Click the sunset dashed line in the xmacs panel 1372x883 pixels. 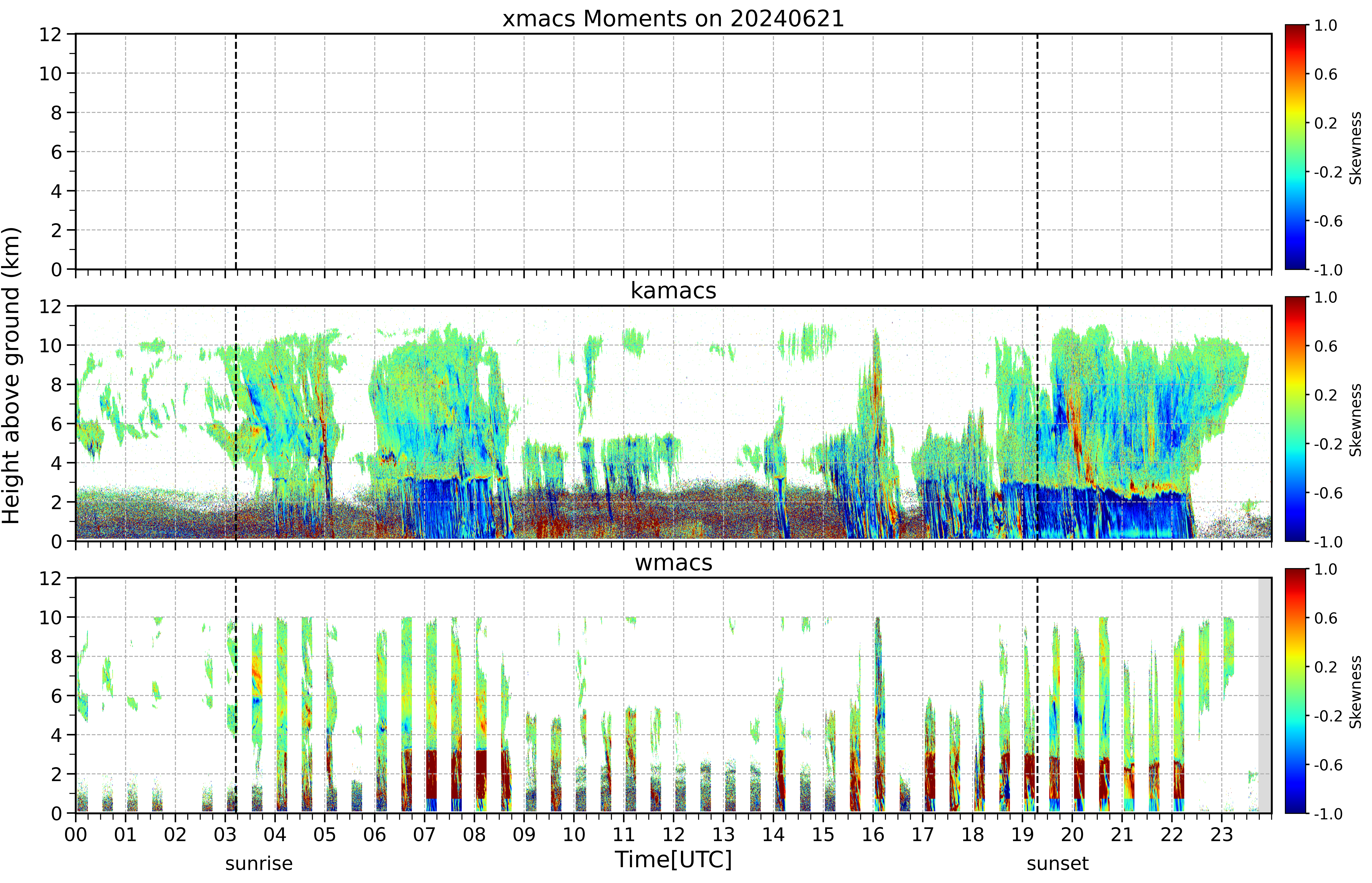click(x=1037, y=151)
